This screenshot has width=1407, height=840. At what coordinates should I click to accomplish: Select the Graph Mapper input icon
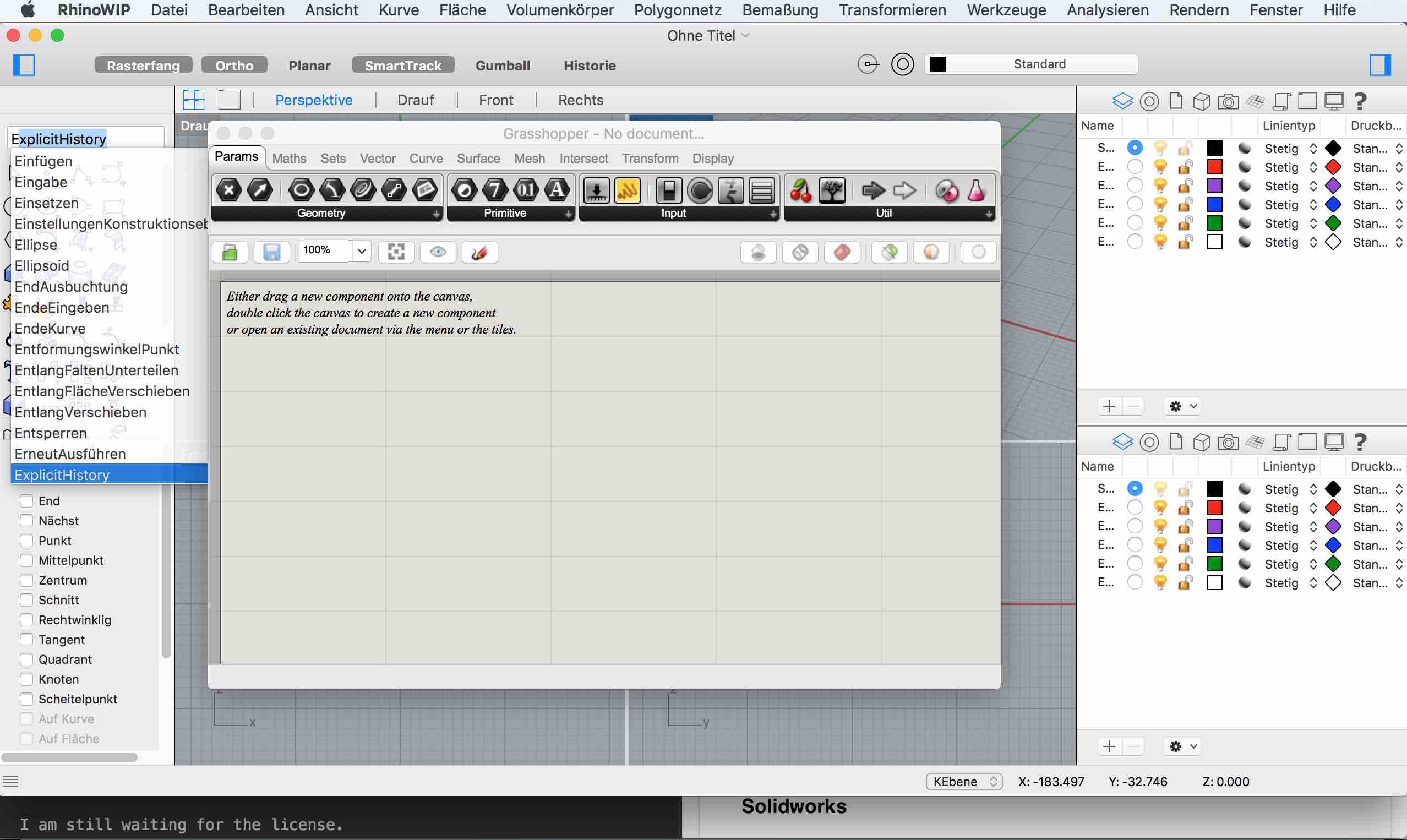(628, 191)
